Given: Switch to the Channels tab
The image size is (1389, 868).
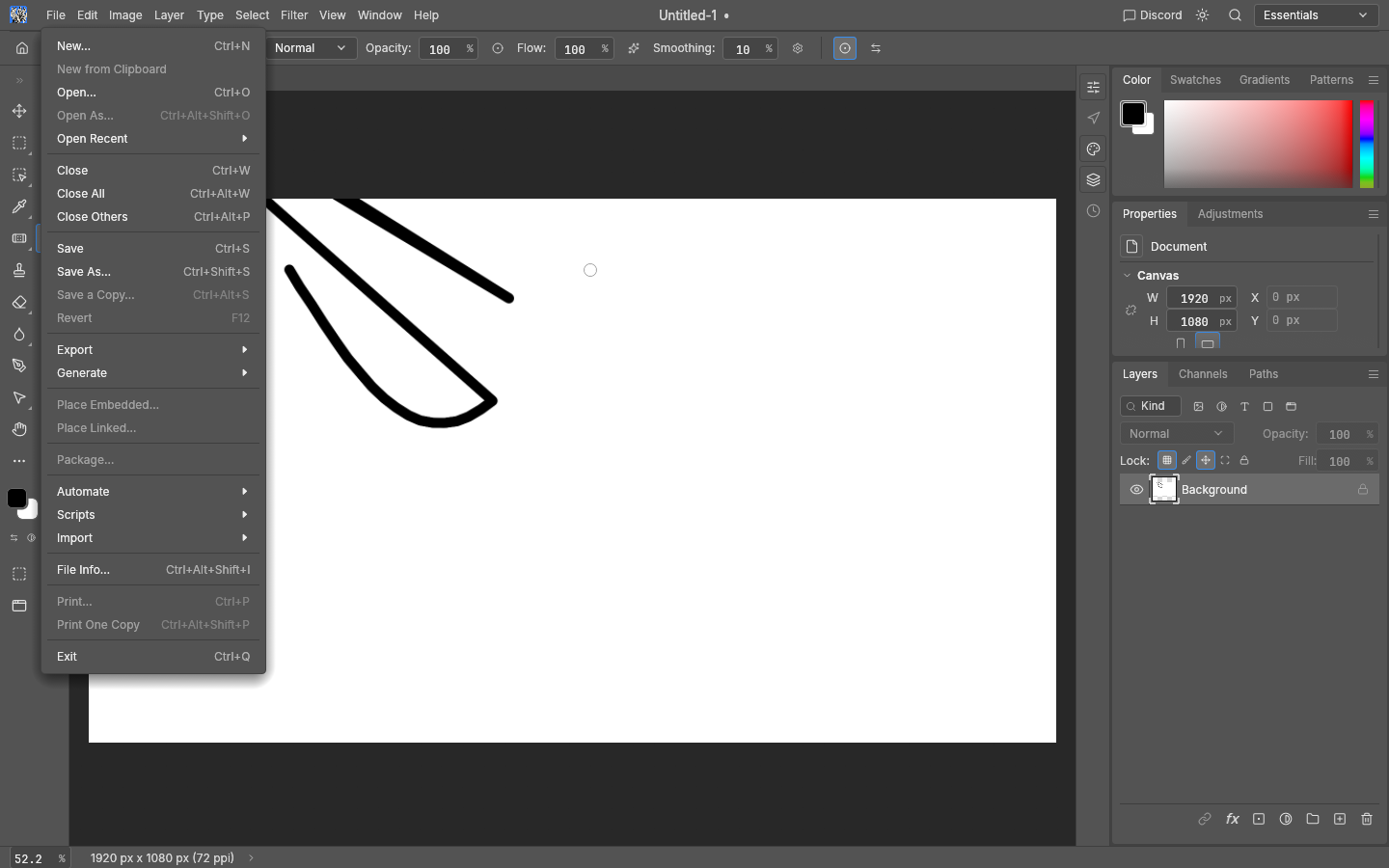Looking at the screenshot, I should tap(1203, 374).
